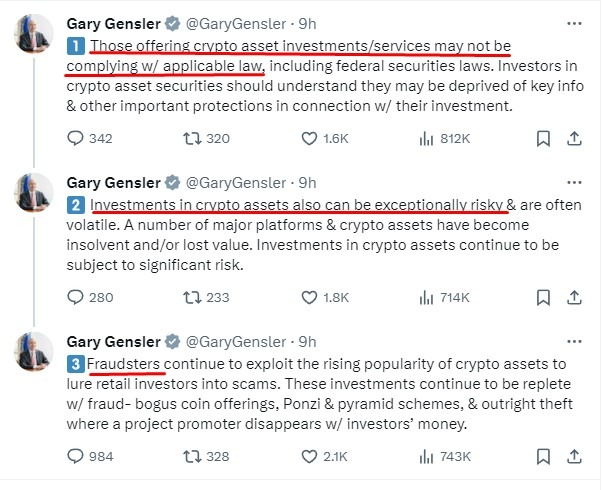603x490 pixels.
Task: Reply to the first tweet with 342 replies
Action: click(x=76, y=138)
